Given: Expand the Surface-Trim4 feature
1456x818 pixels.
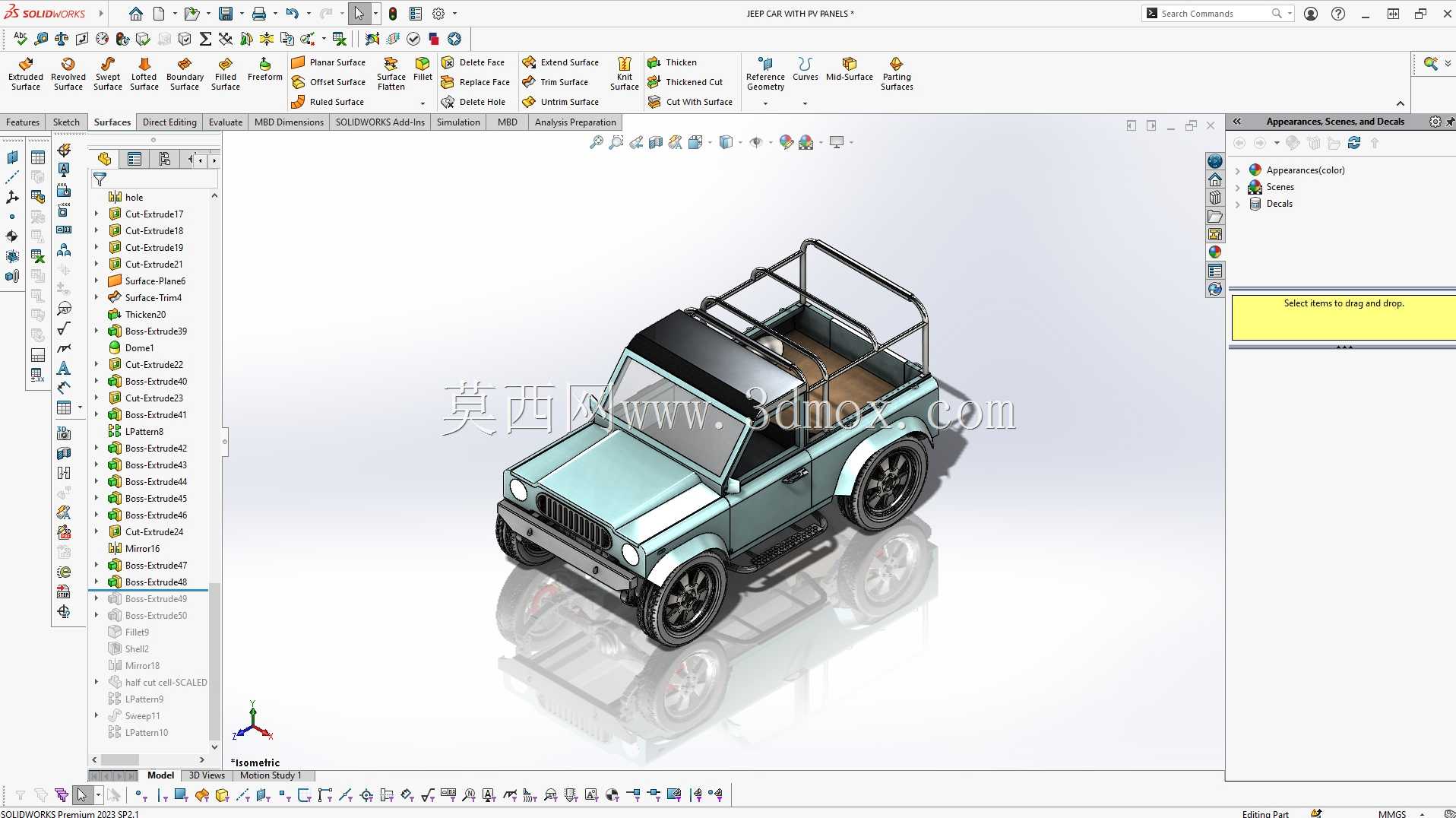Looking at the screenshot, I should tap(97, 298).
